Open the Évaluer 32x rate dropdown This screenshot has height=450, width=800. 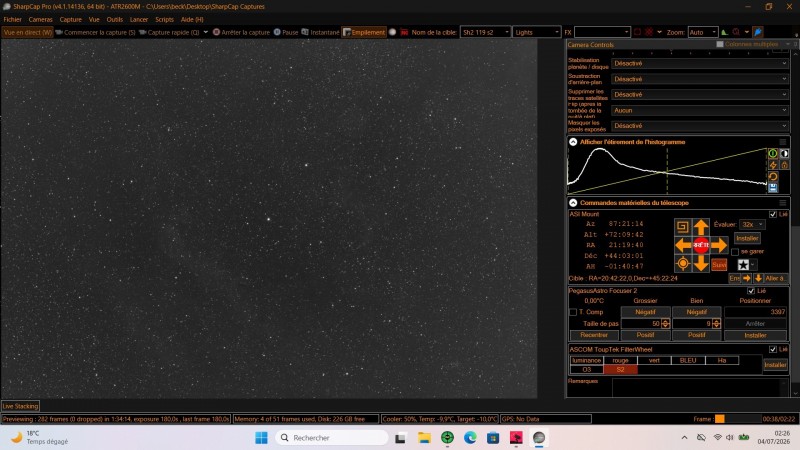coord(752,224)
